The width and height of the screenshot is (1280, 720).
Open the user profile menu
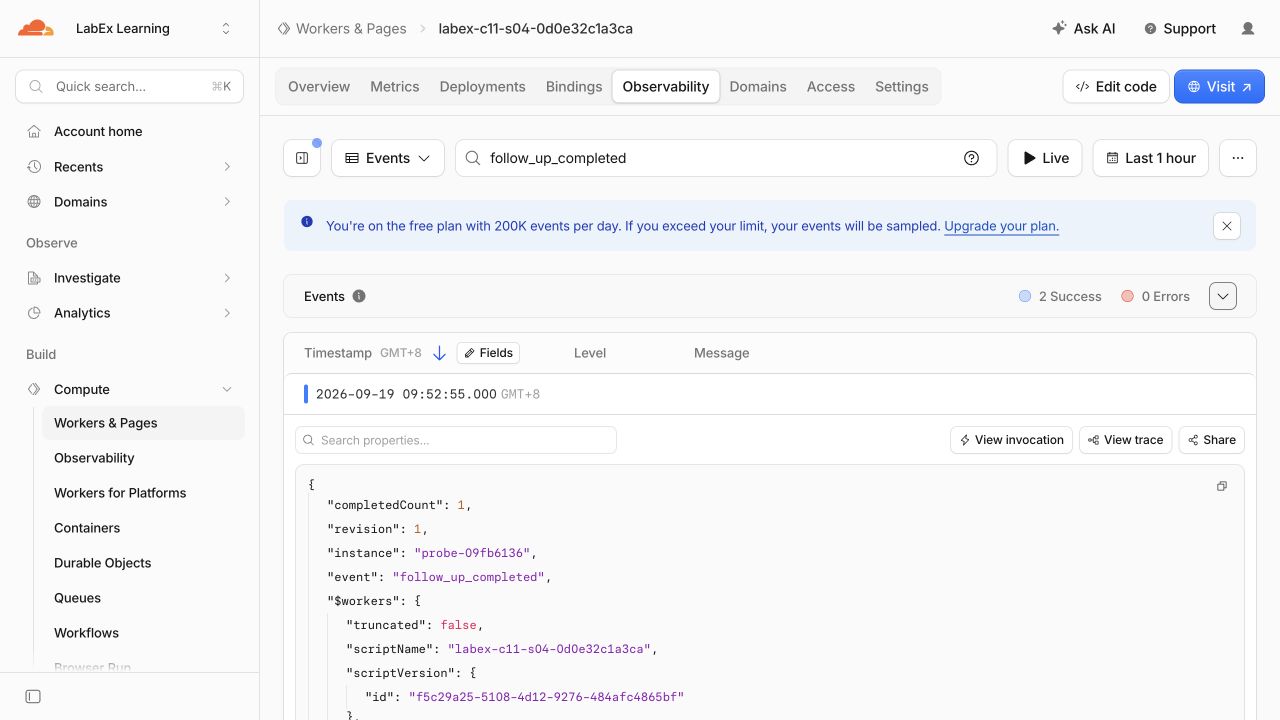(1248, 29)
